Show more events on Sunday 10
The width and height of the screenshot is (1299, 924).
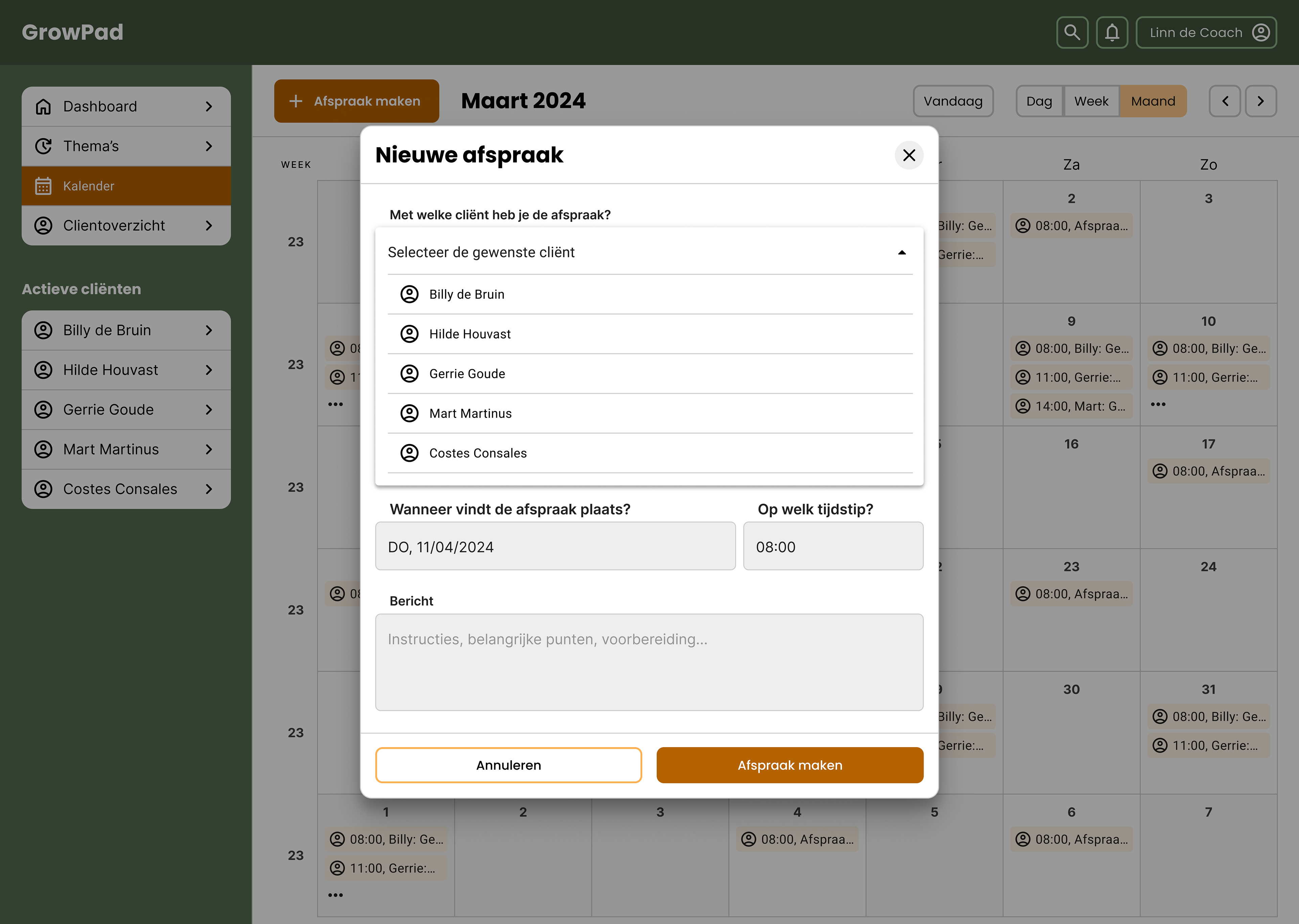1158,405
